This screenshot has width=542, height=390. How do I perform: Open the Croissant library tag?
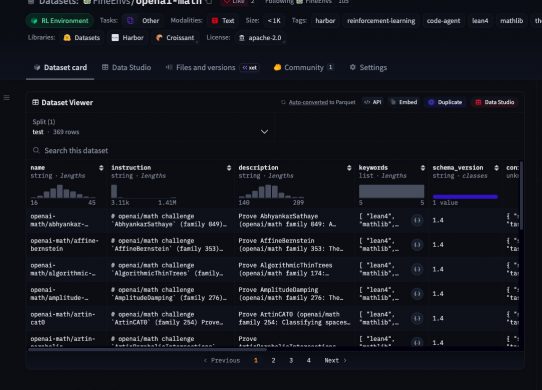click(x=175, y=38)
